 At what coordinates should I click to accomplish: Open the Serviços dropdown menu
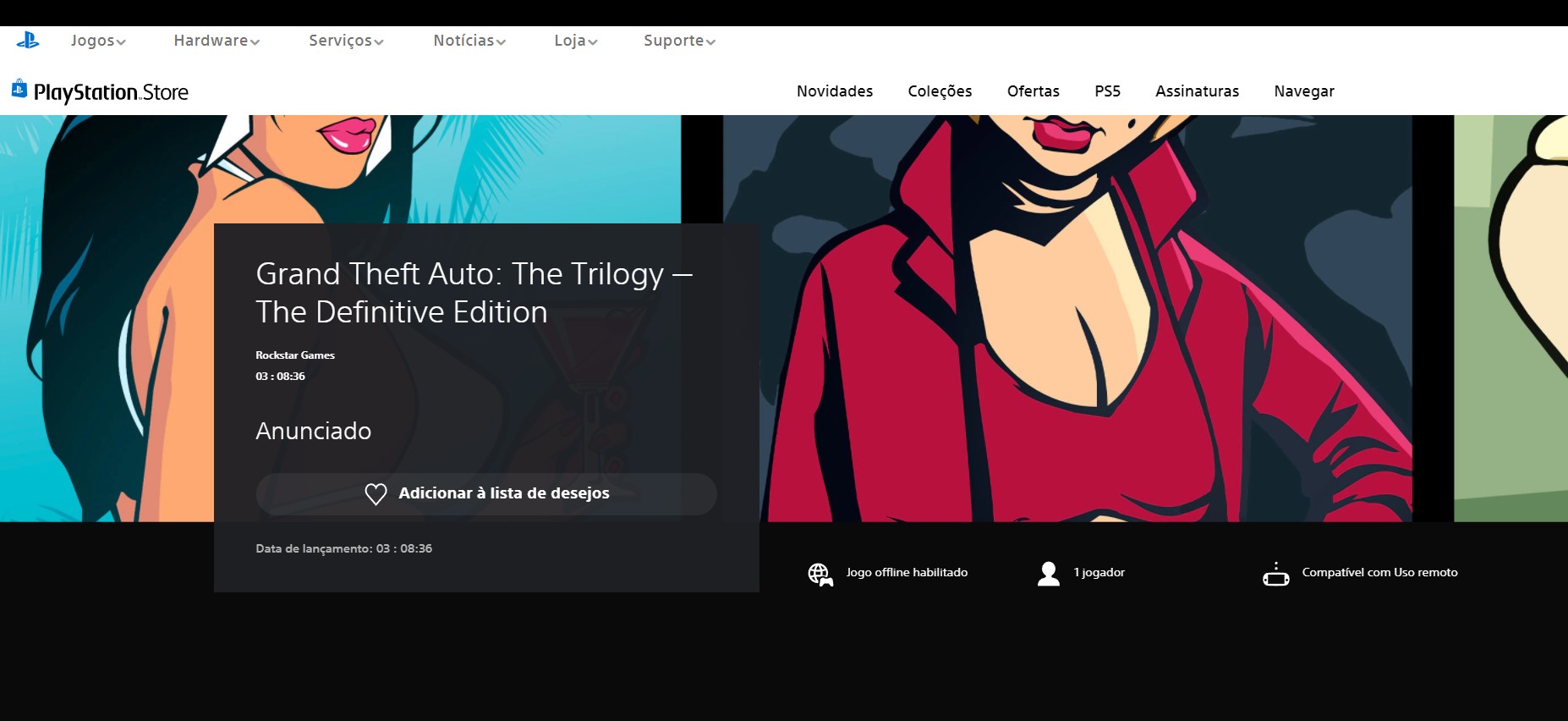pyautogui.click(x=346, y=41)
